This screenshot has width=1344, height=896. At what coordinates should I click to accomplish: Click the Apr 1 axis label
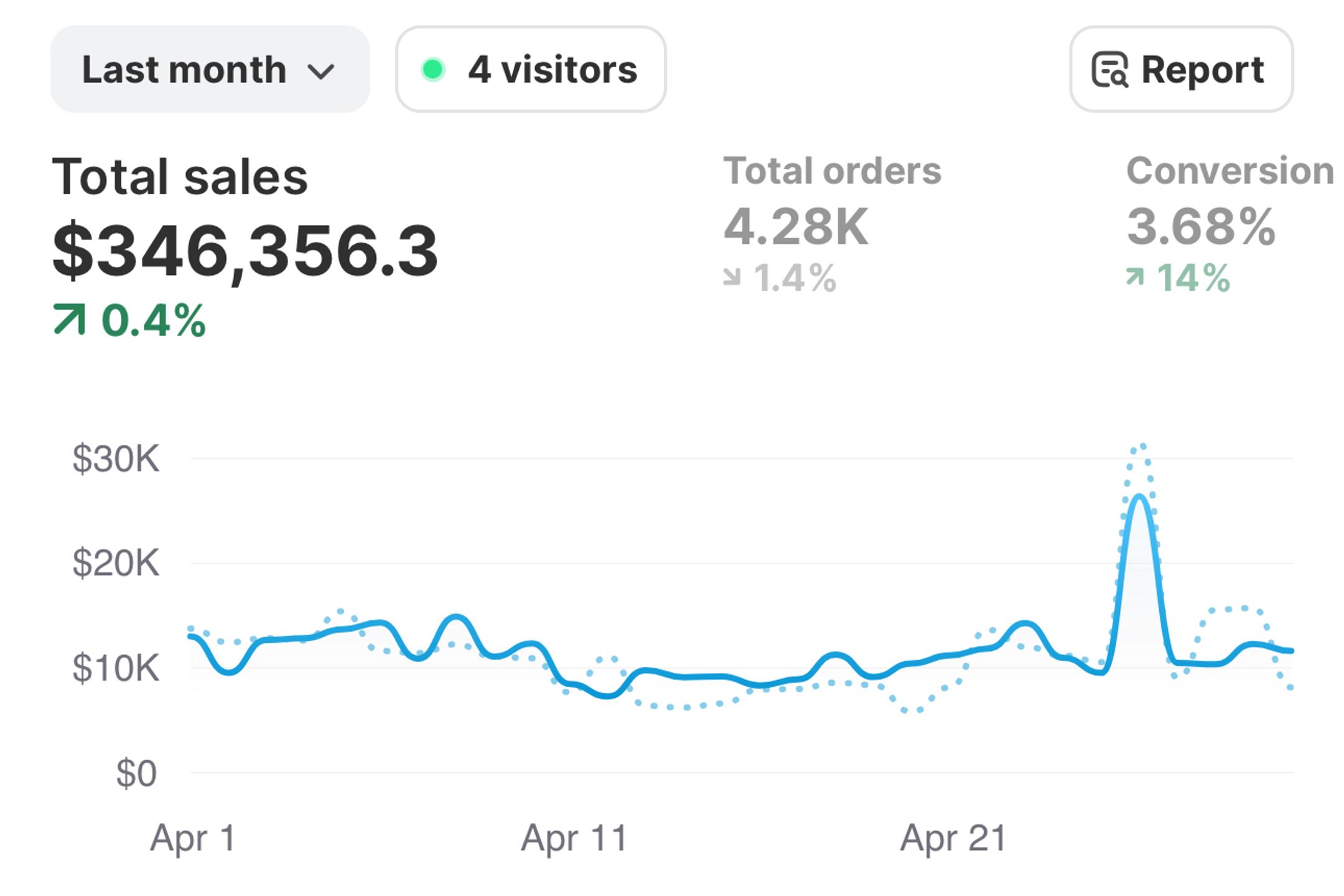[x=193, y=838]
